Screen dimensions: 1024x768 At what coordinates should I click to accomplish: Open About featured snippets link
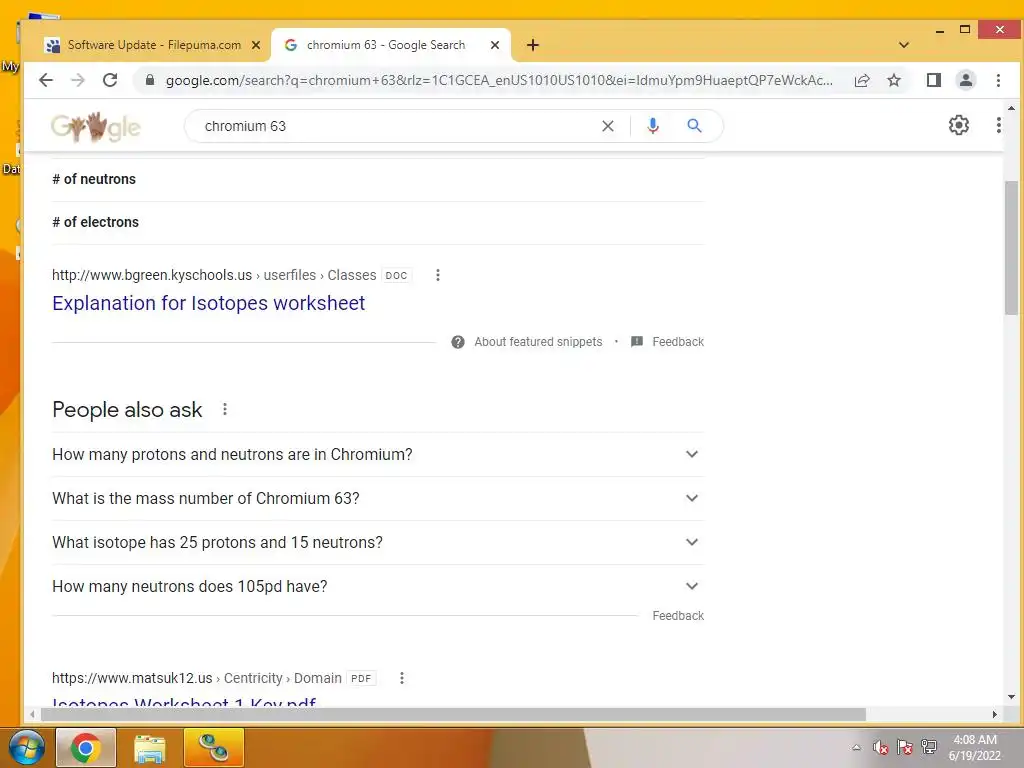pos(538,342)
